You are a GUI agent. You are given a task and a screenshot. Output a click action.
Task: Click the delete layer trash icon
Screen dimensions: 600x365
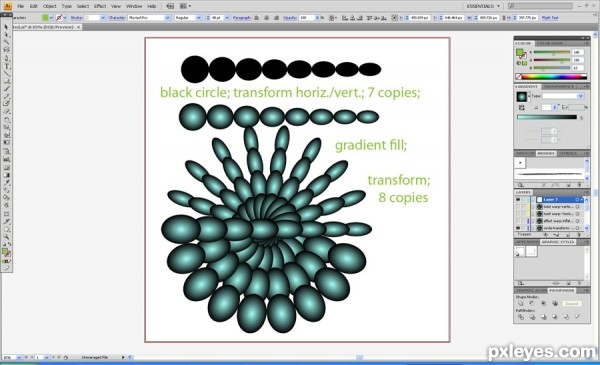[579, 234]
